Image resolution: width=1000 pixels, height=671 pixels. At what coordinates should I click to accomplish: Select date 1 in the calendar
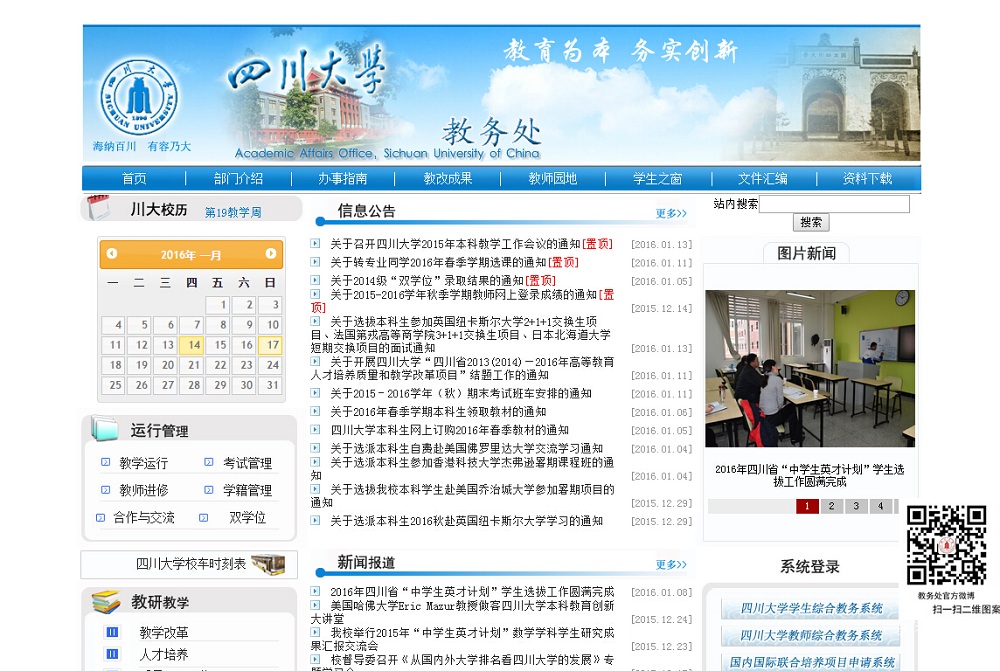click(x=217, y=304)
